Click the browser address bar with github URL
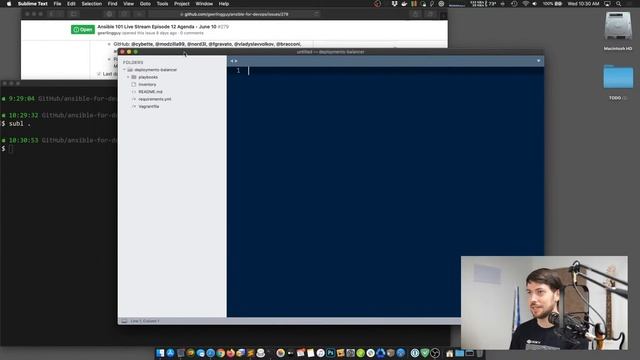The width and height of the screenshot is (640, 360). point(235,14)
